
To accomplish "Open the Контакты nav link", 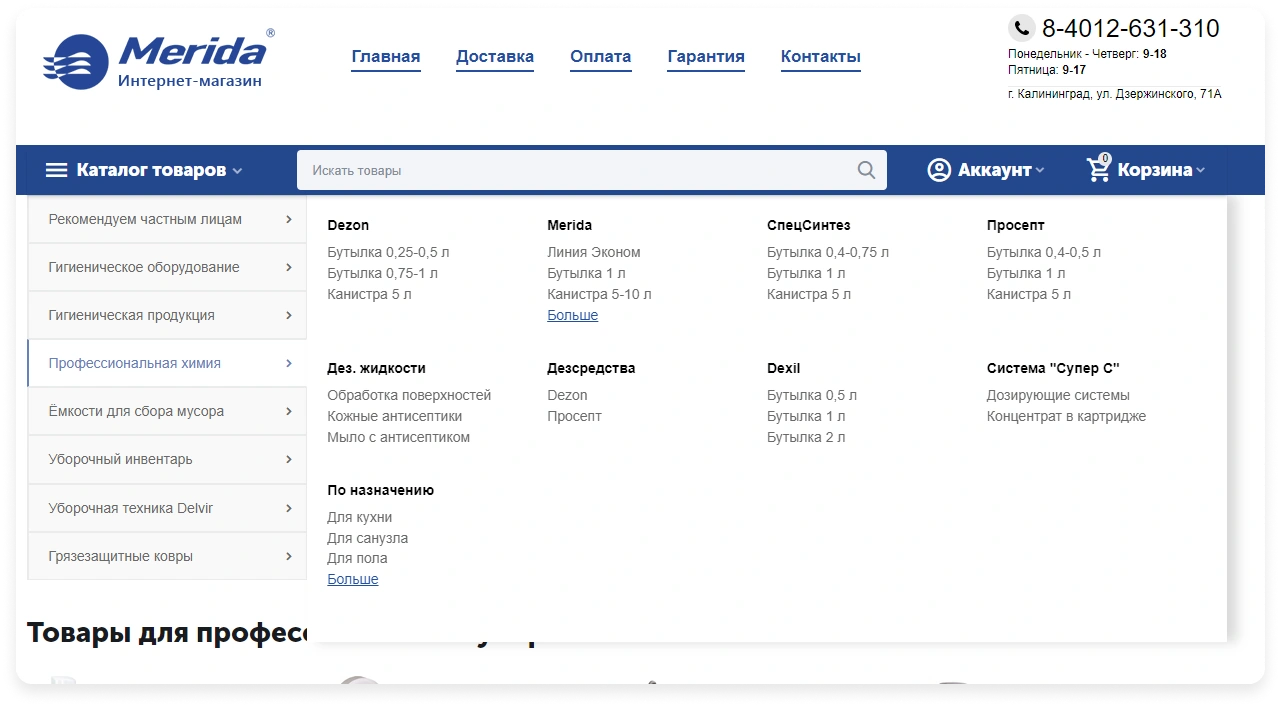I will click(821, 57).
